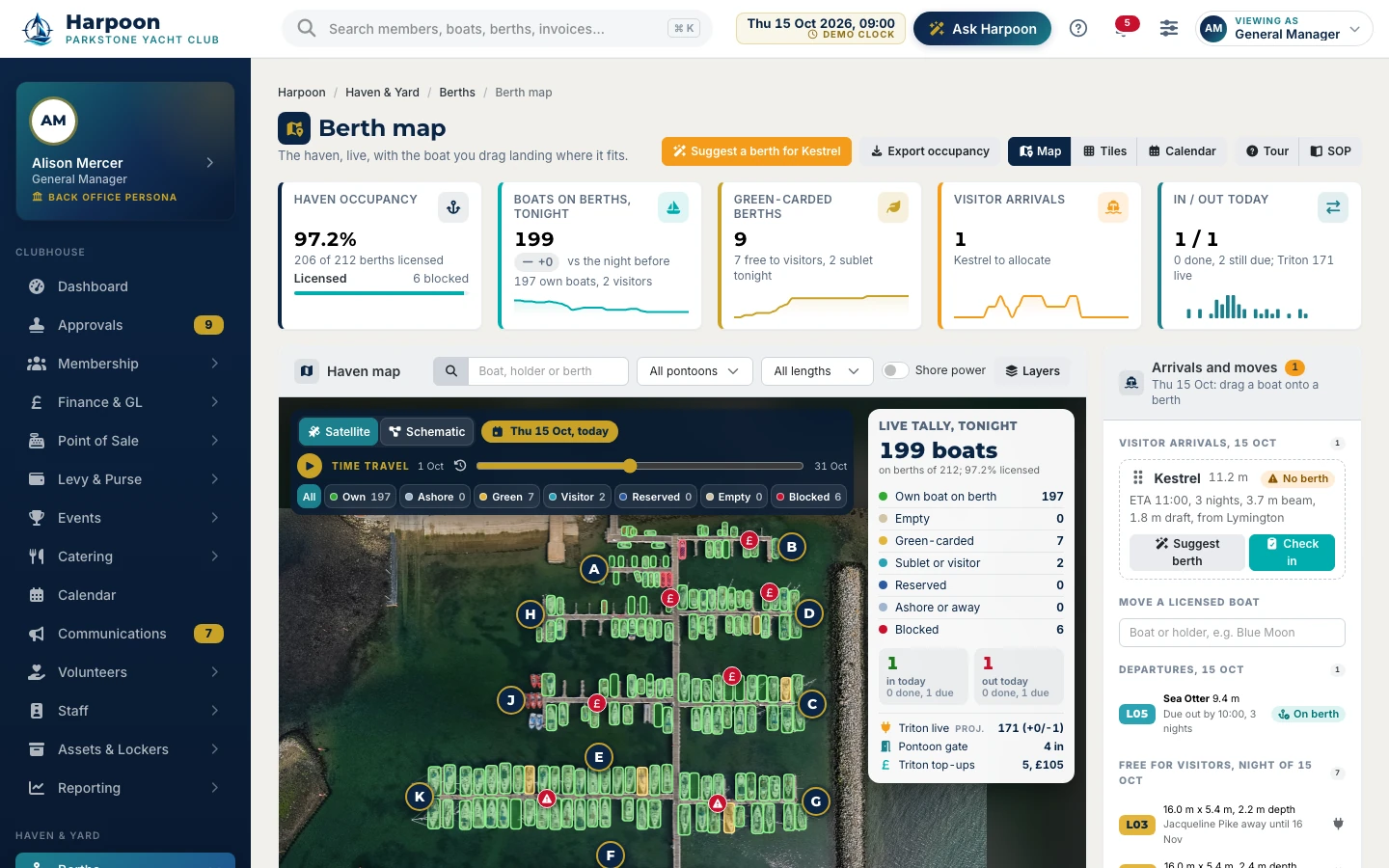Select the Map view tab
1389x868 pixels.
coord(1040,151)
